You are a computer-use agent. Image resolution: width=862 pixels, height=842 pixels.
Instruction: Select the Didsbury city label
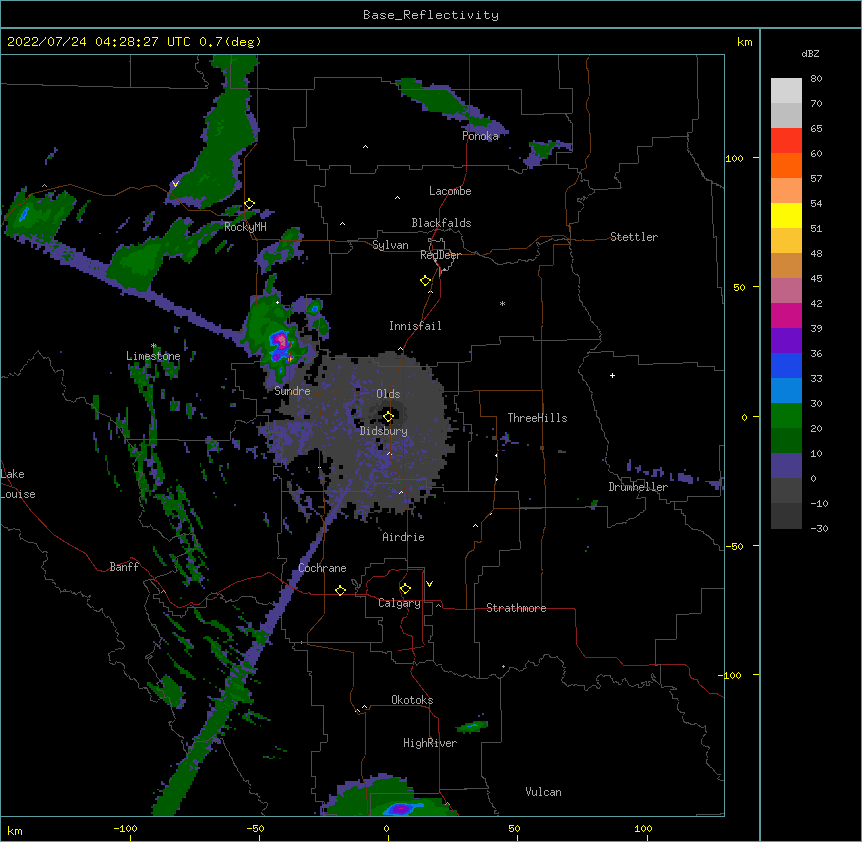[x=384, y=431]
